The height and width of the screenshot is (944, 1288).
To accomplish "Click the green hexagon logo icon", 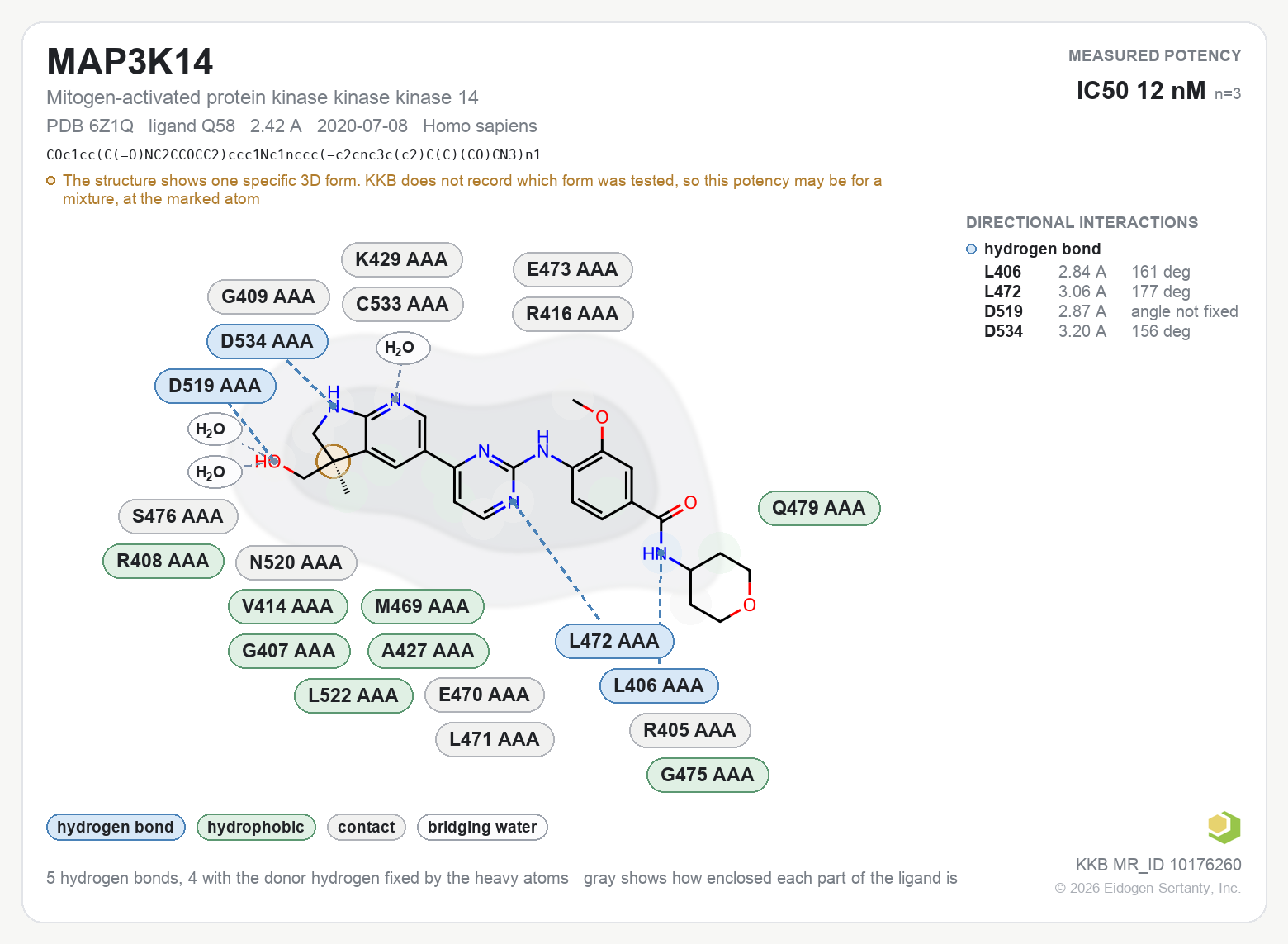I will [x=1224, y=827].
